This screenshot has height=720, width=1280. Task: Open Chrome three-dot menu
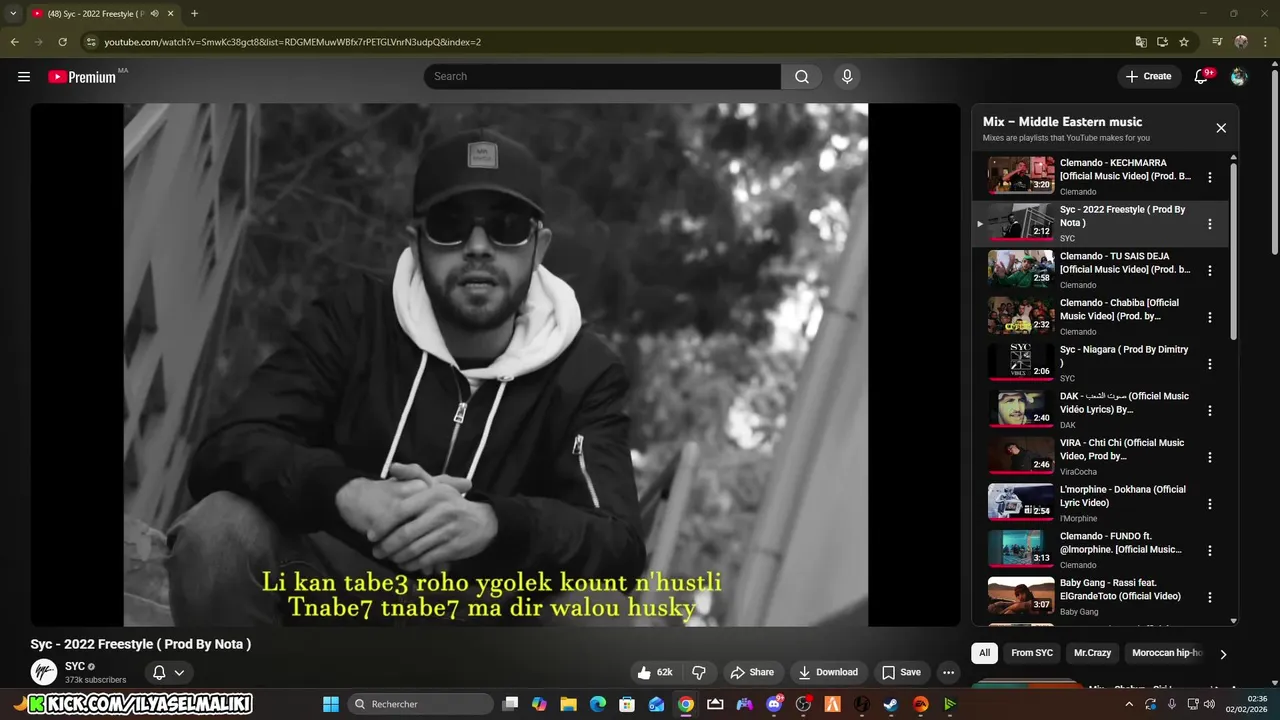[x=1265, y=42]
